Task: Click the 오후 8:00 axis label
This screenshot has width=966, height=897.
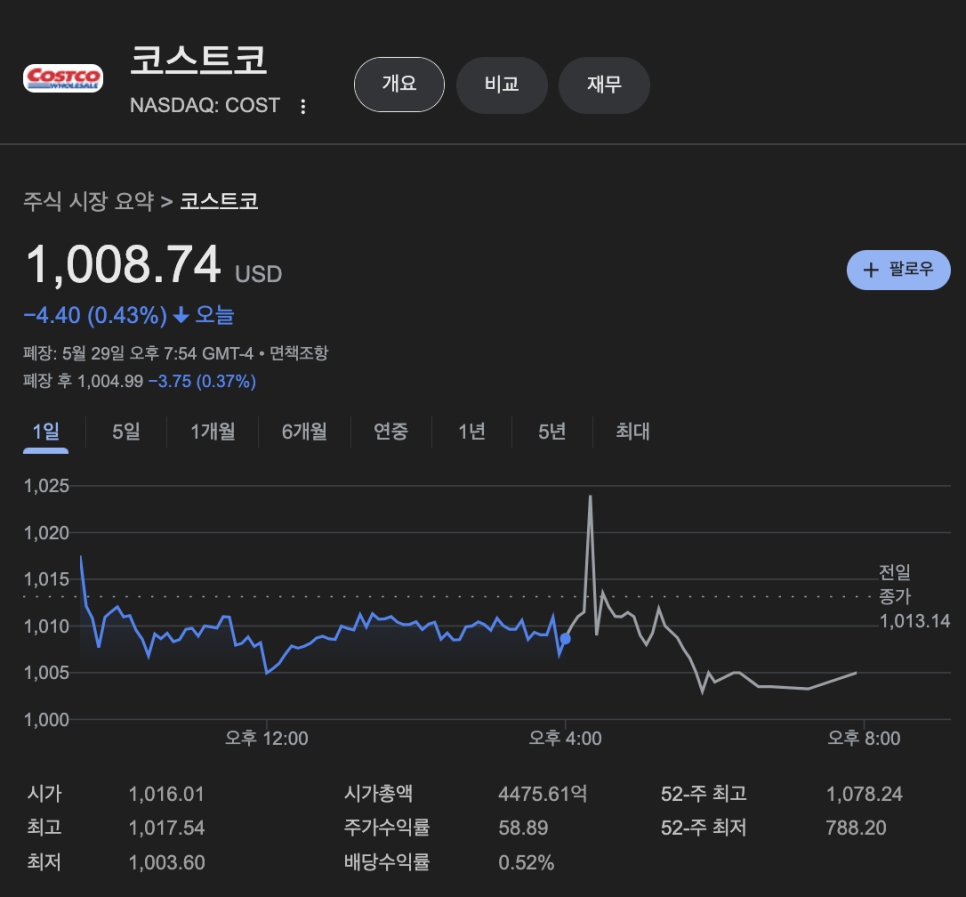Action: [864, 738]
